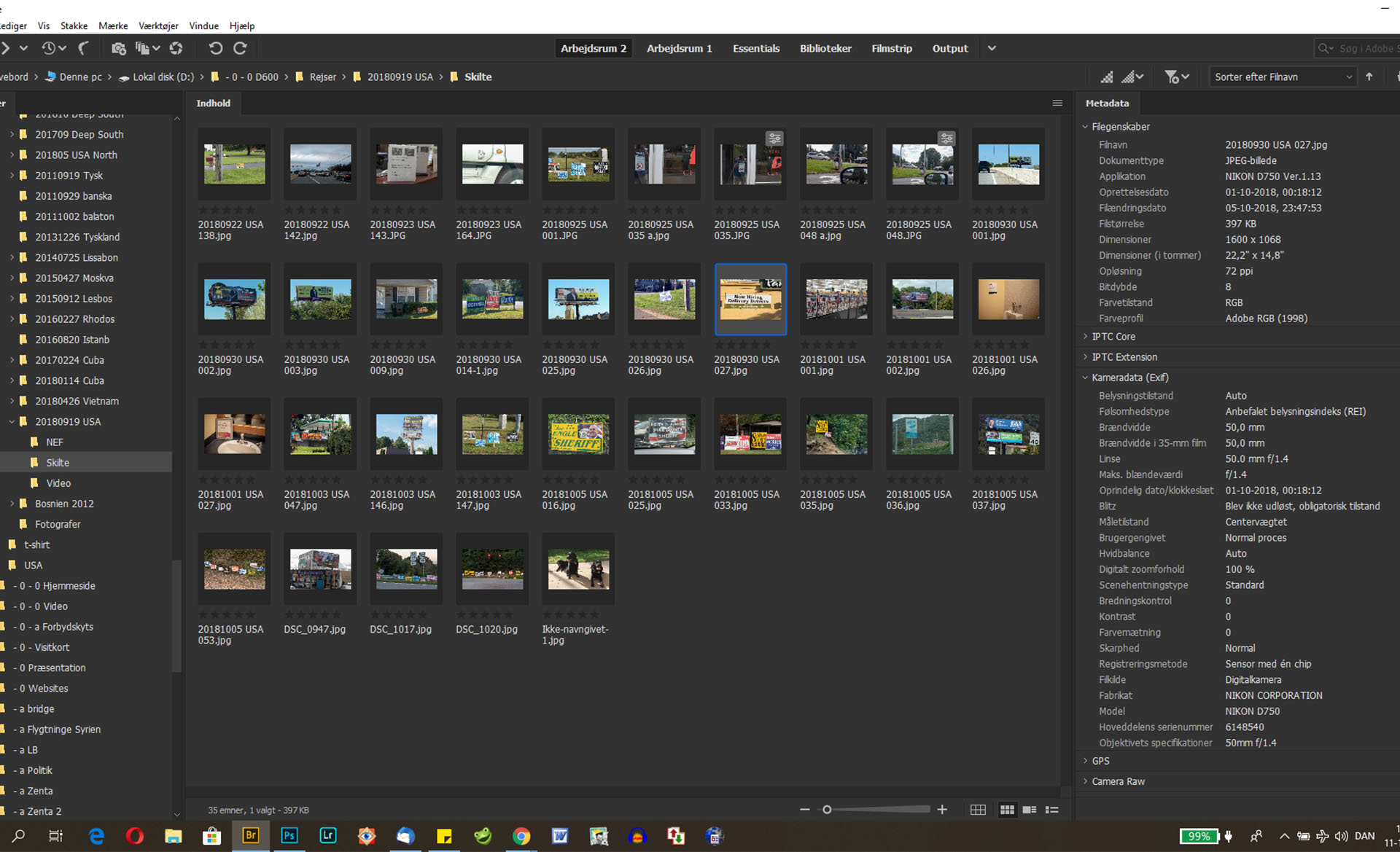The width and height of the screenshot is (1400, 852).
Task: Rotate 90° clockwise
Action: (x=240, y=48)
